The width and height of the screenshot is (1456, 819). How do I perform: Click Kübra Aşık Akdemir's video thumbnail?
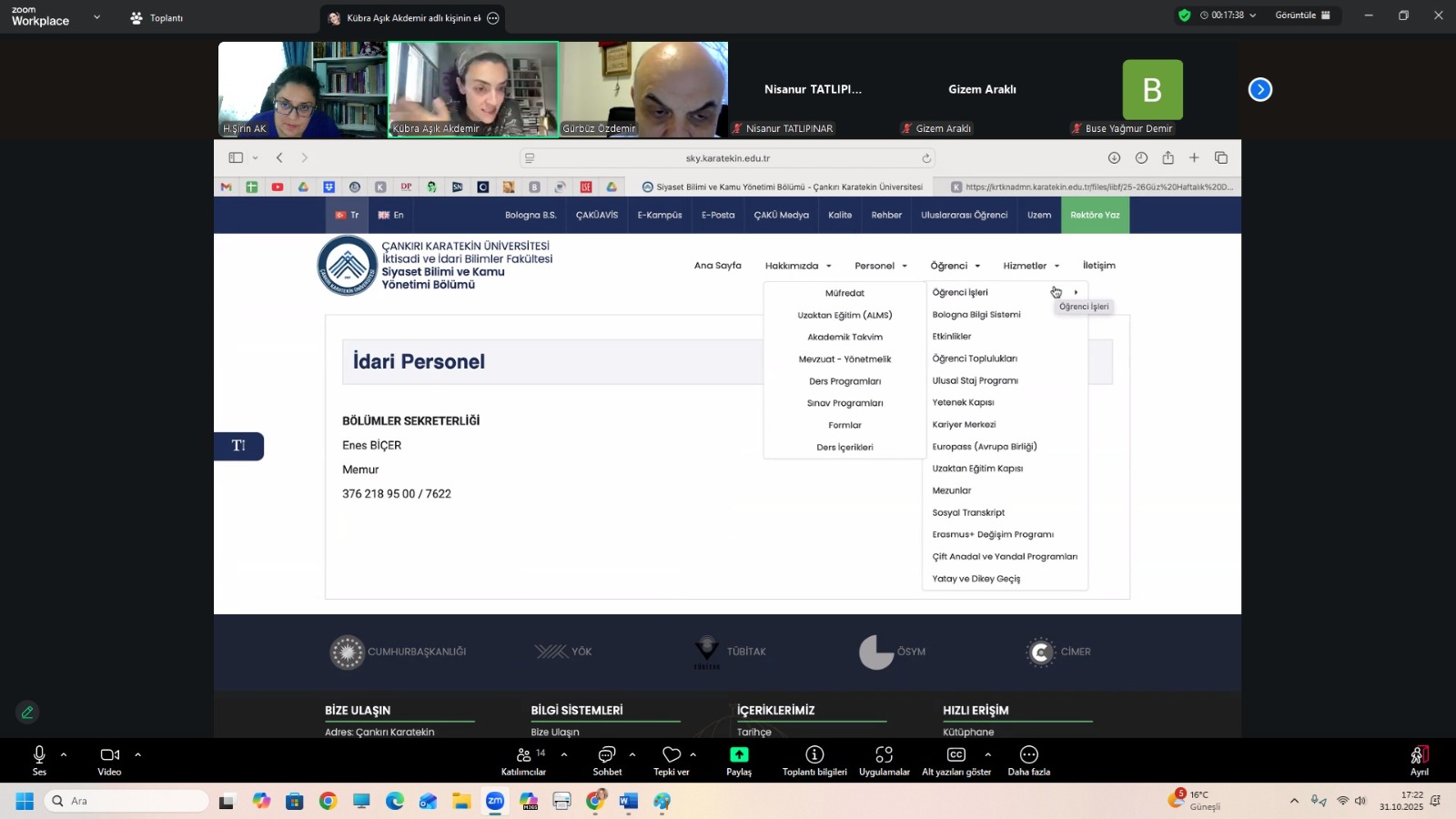click(x=473, y=89)
